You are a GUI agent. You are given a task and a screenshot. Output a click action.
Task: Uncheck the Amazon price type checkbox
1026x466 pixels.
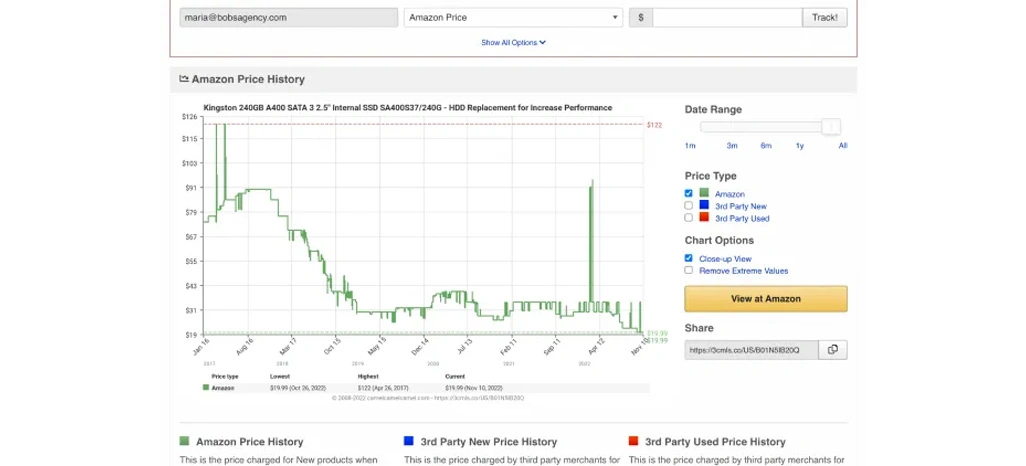coord(688,193)
